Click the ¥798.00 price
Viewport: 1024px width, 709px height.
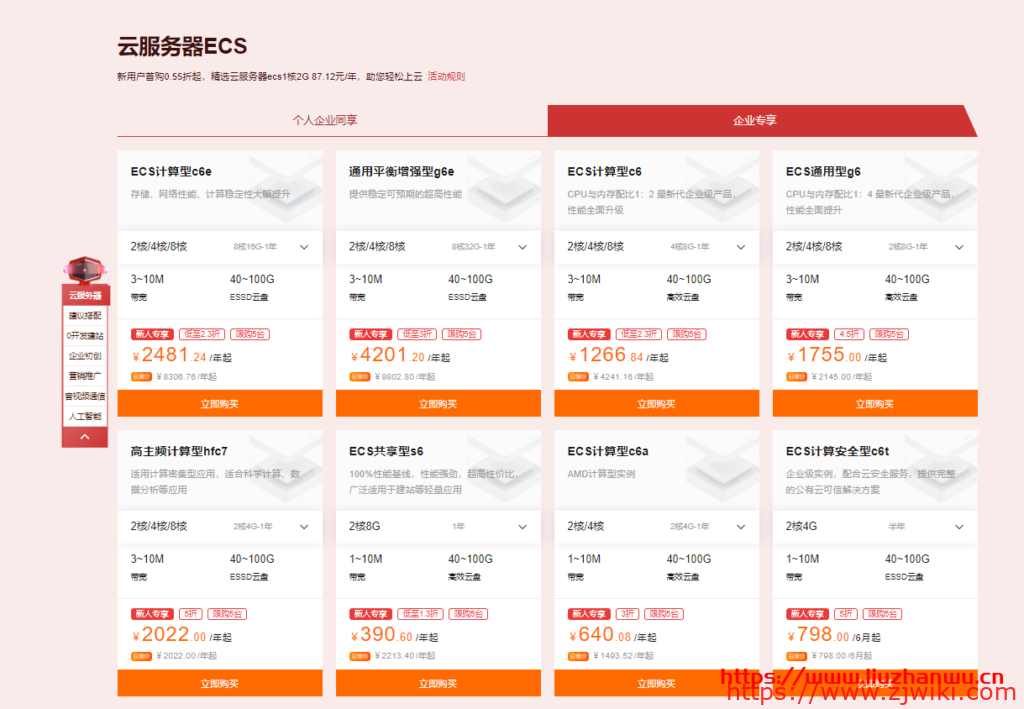[x=818, y=635]
